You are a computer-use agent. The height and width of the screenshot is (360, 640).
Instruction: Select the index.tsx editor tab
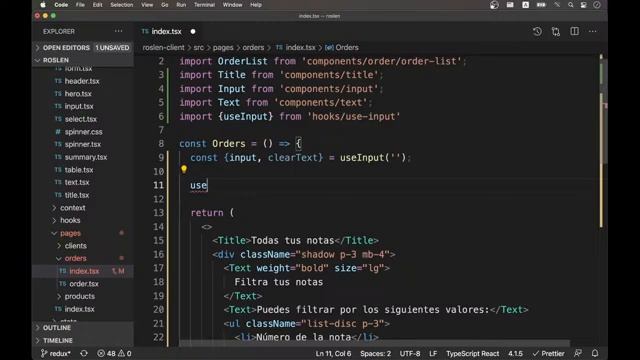click(x=167, y=31)
